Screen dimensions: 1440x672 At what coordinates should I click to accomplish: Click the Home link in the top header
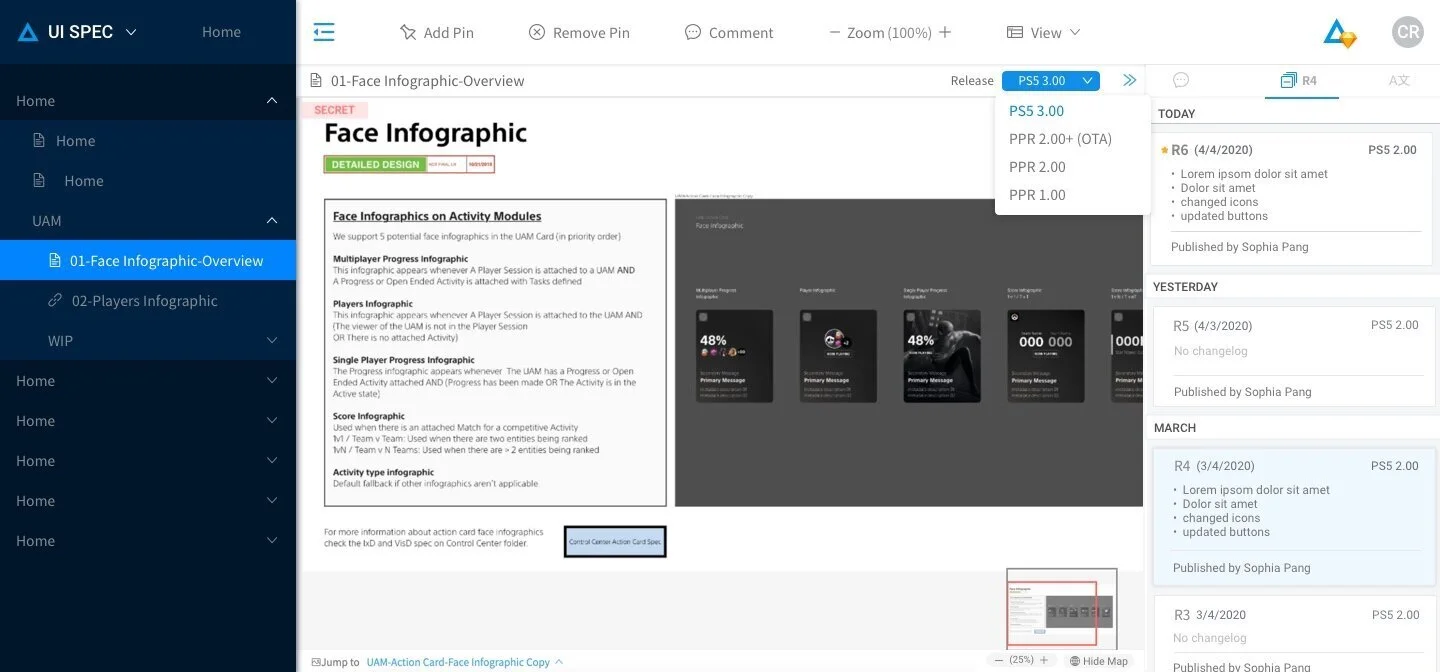(x=221, y=32)
